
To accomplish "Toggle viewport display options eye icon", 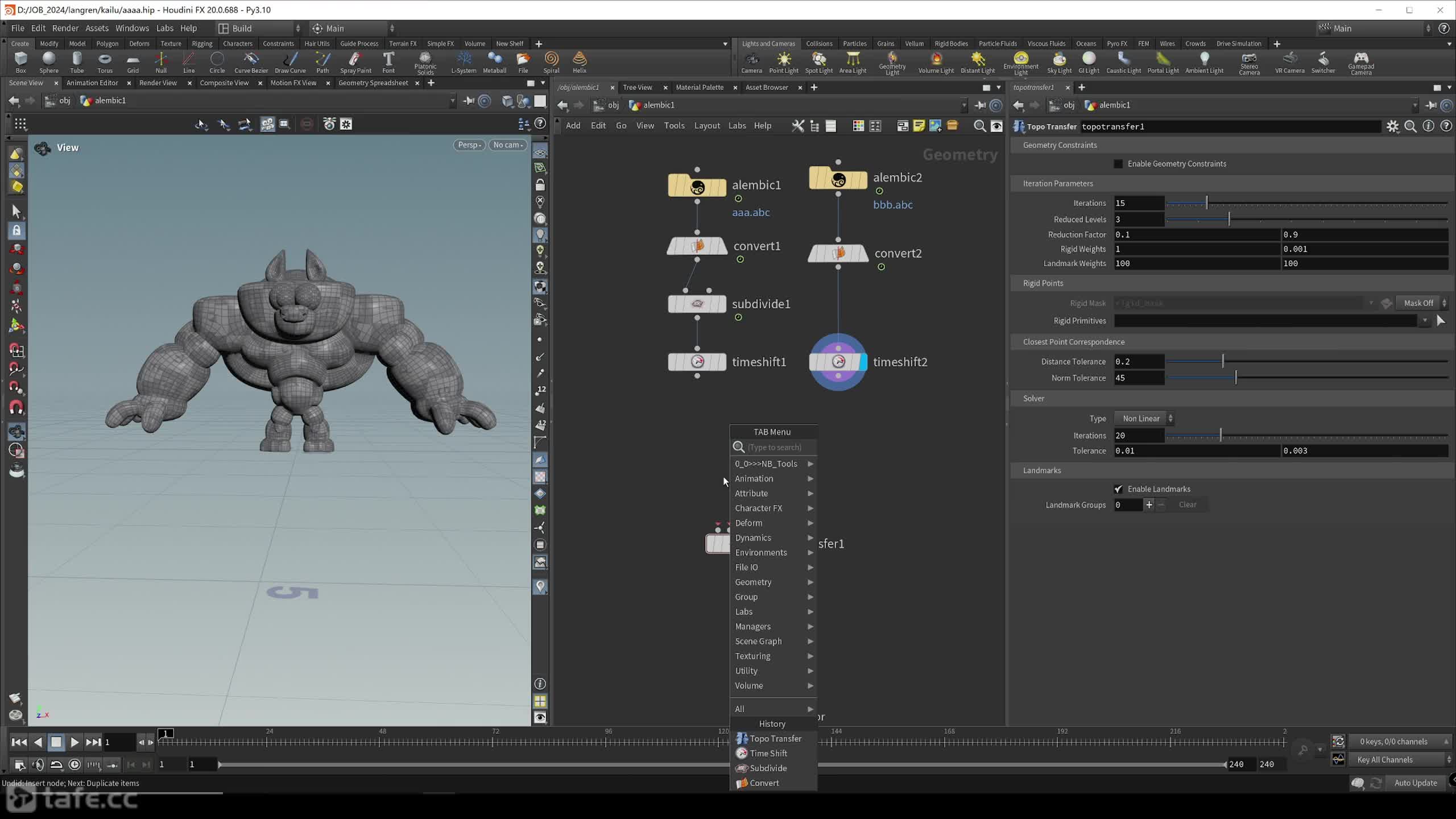I will pyautogui.click(x=540, y=717).
